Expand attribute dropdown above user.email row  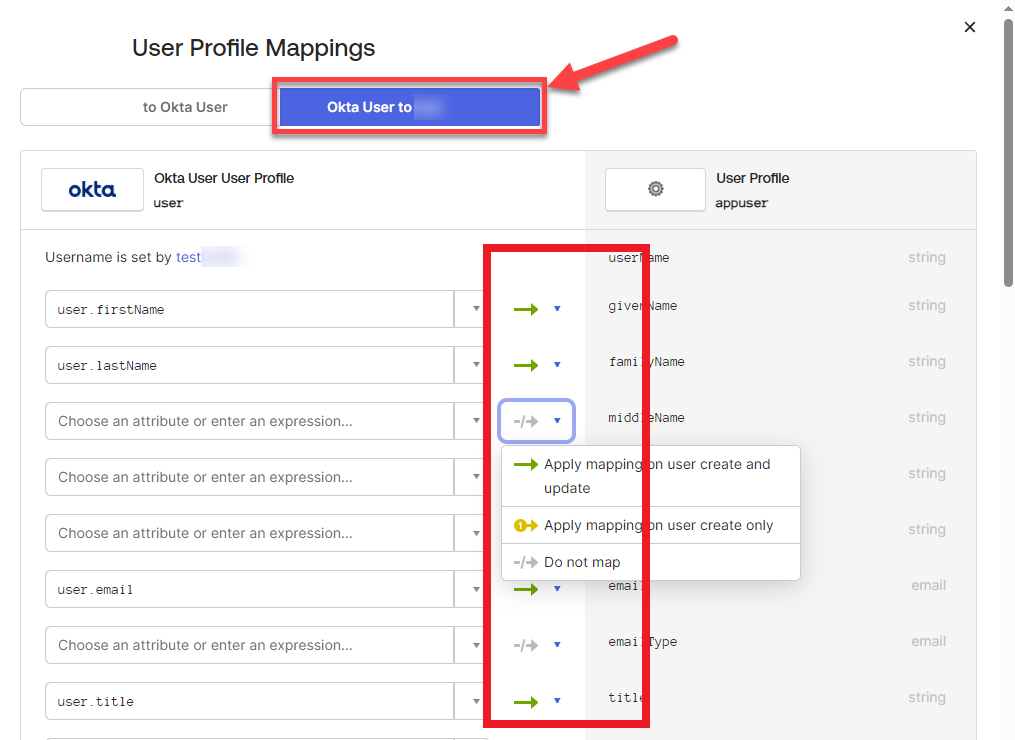point(476,533)
